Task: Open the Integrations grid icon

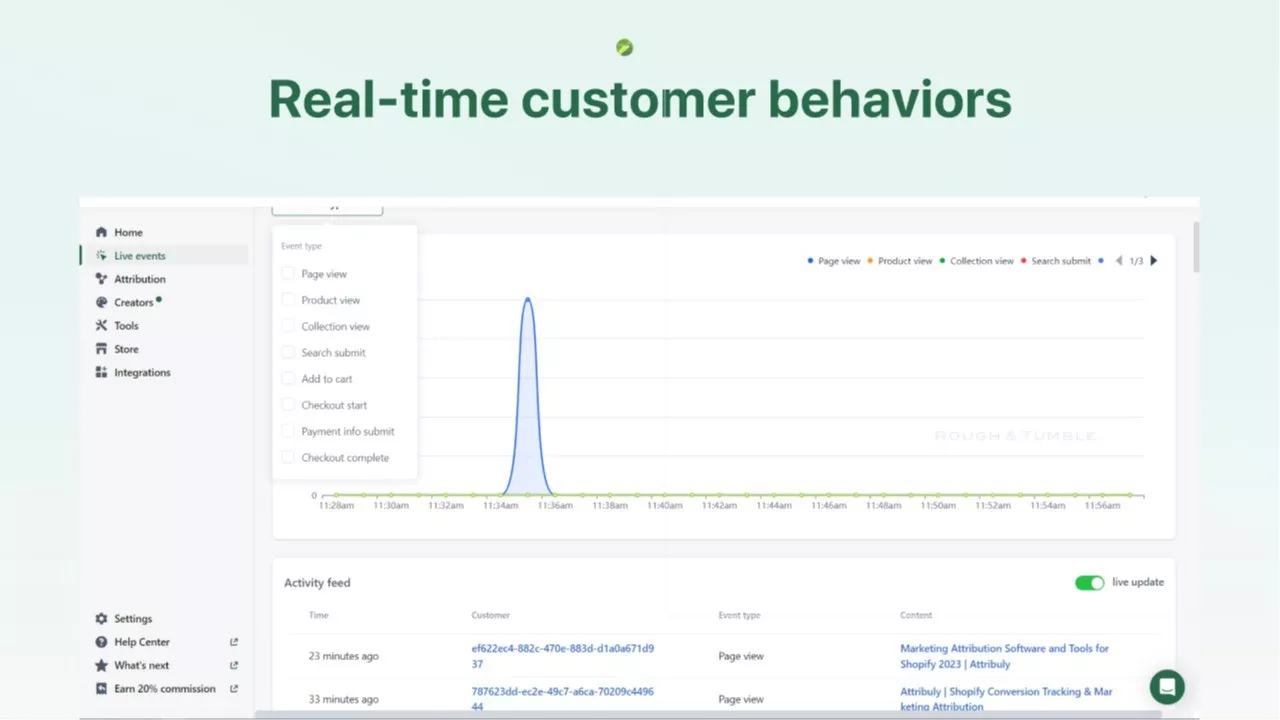Action: click(x=101, y=373)
